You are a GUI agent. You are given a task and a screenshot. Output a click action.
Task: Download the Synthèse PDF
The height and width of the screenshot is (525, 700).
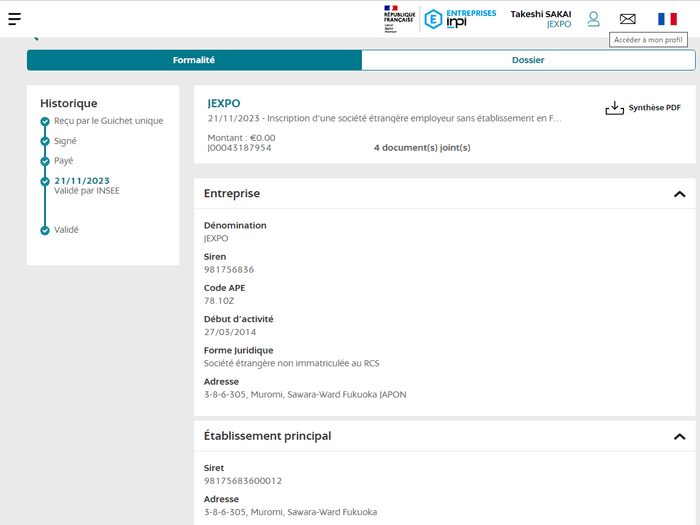(643, 108)
